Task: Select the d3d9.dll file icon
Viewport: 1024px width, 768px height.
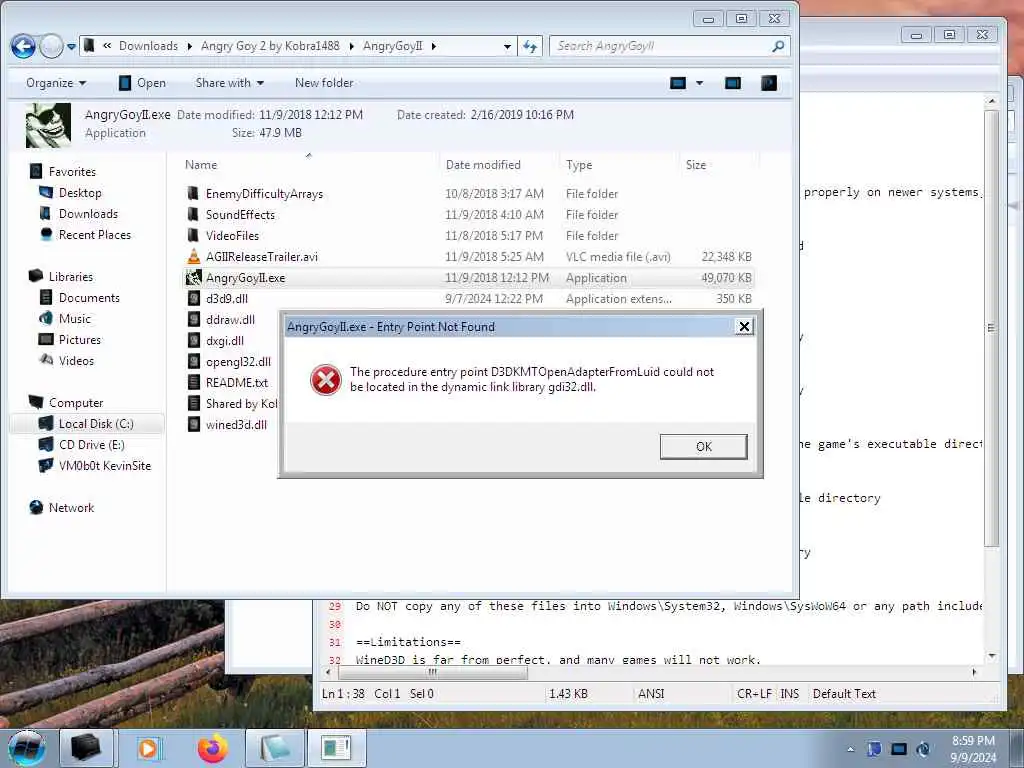Action: [193, 298]
